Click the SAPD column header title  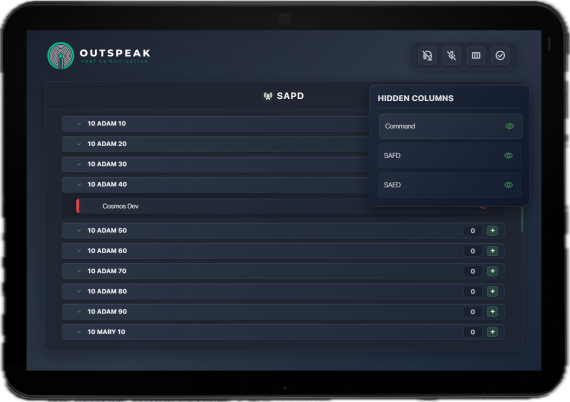(290, 96)
